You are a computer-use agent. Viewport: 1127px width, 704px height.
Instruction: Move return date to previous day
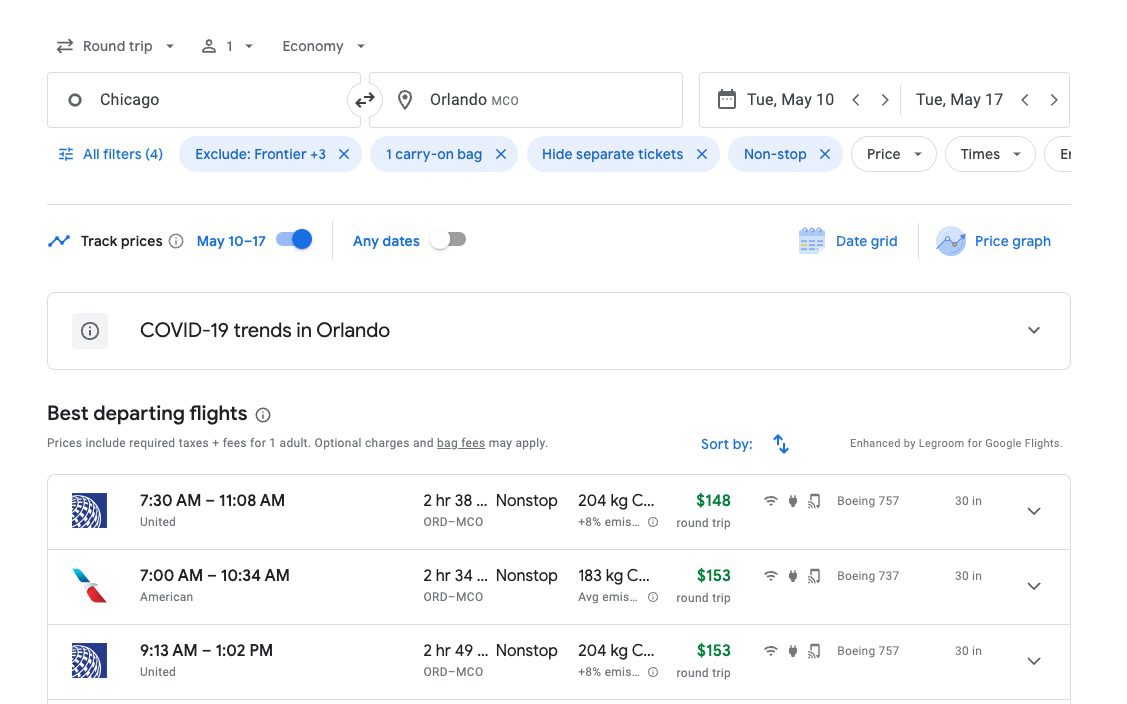coord(1025,100)
